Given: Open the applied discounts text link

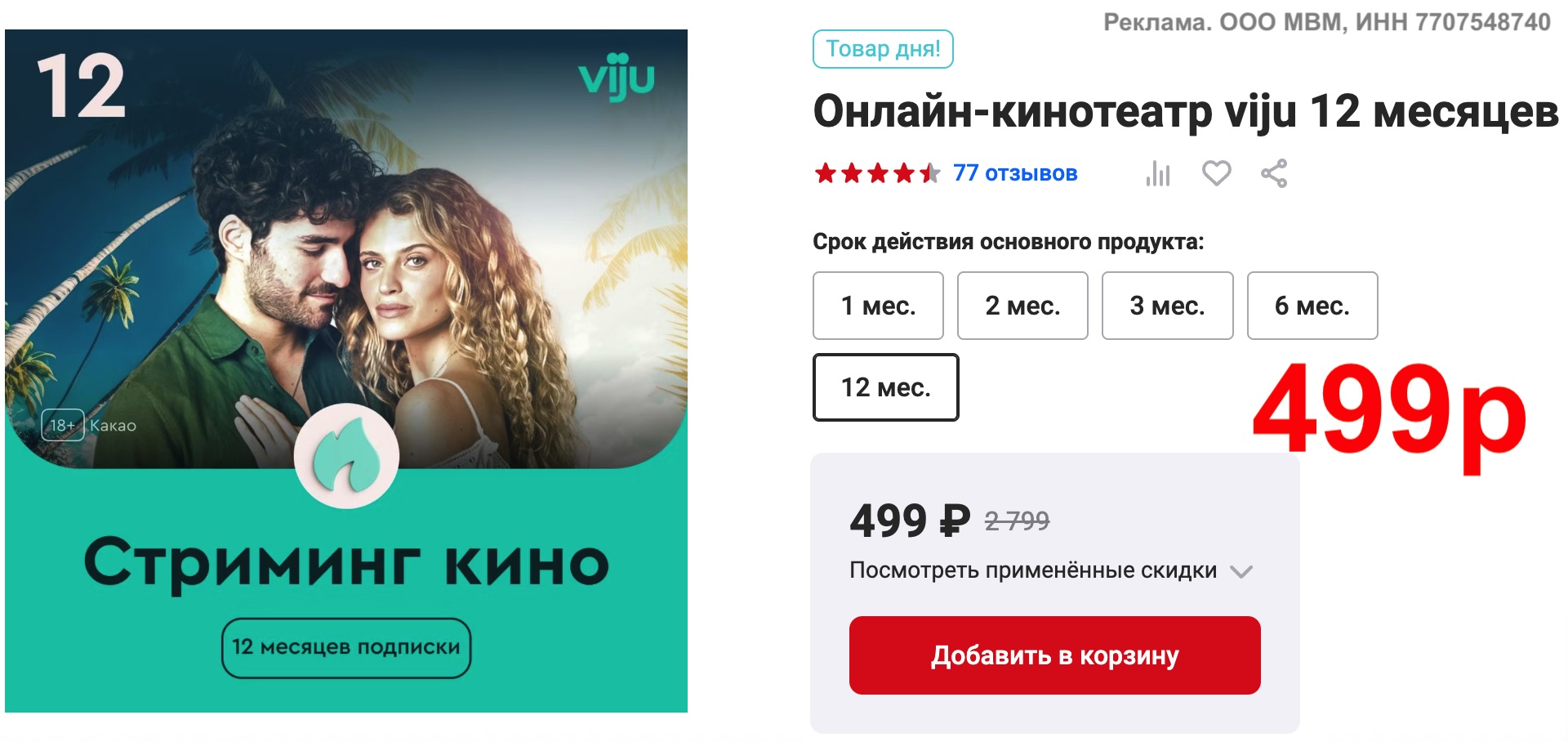Looking at the screenshot, I should (x=1033, y=570).
